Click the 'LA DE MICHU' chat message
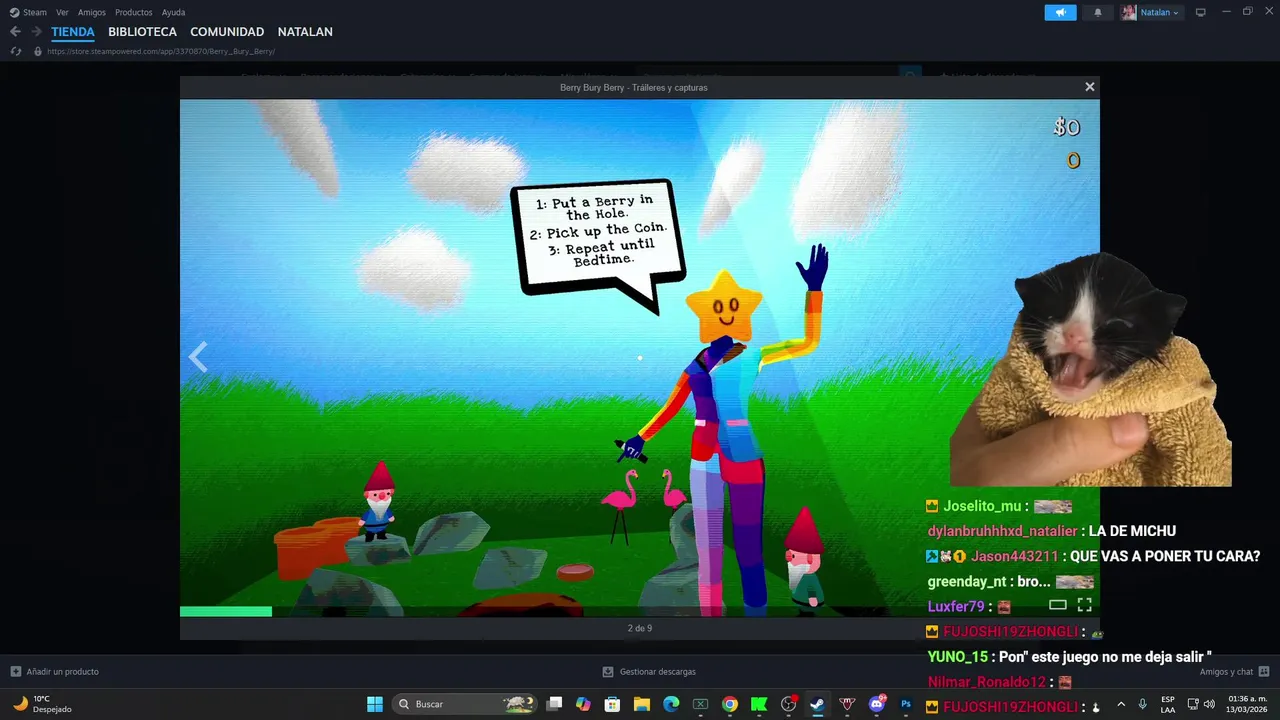This screenshot has height=720, width=1280. click(x=1133, y=531)
